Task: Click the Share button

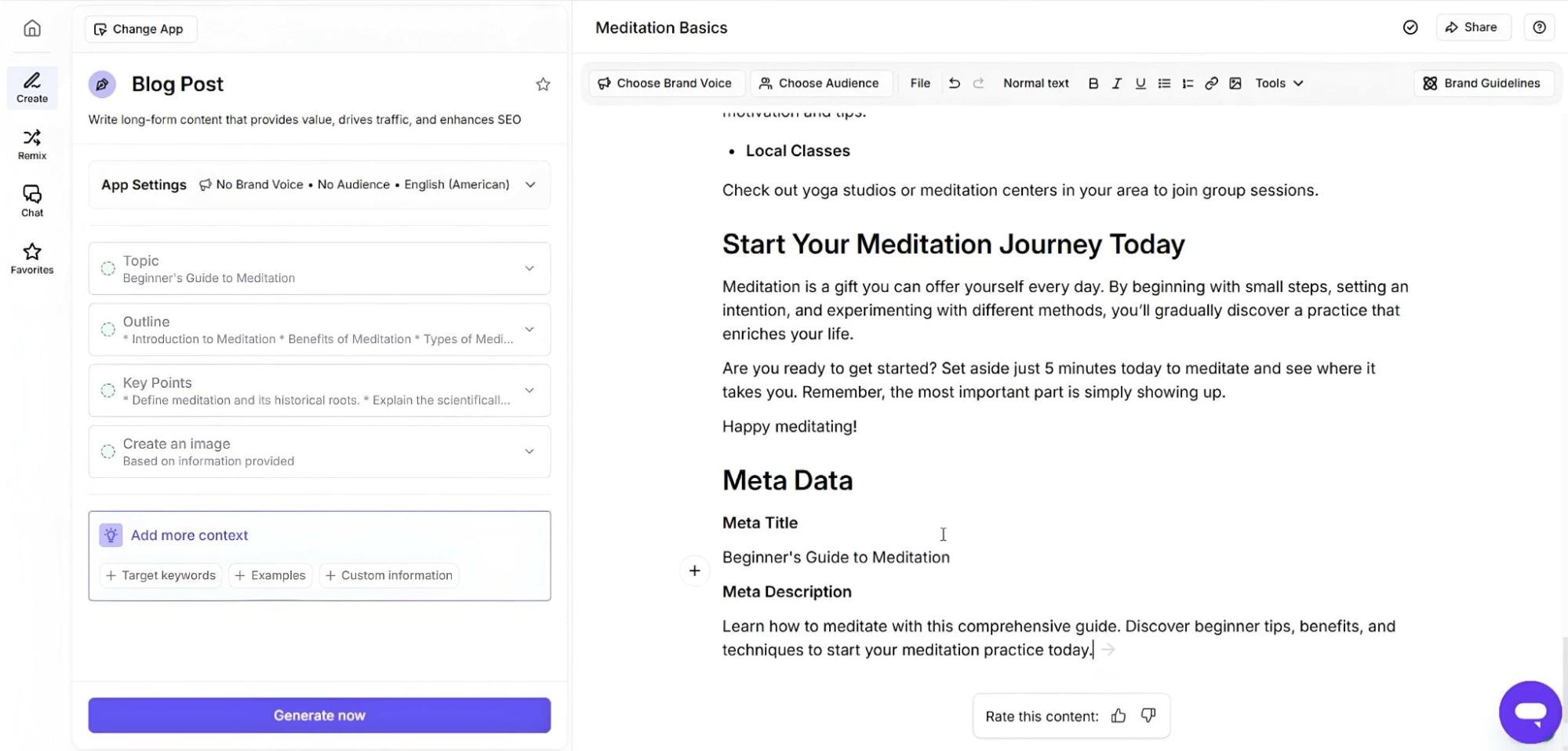Action: (1471, 27)
